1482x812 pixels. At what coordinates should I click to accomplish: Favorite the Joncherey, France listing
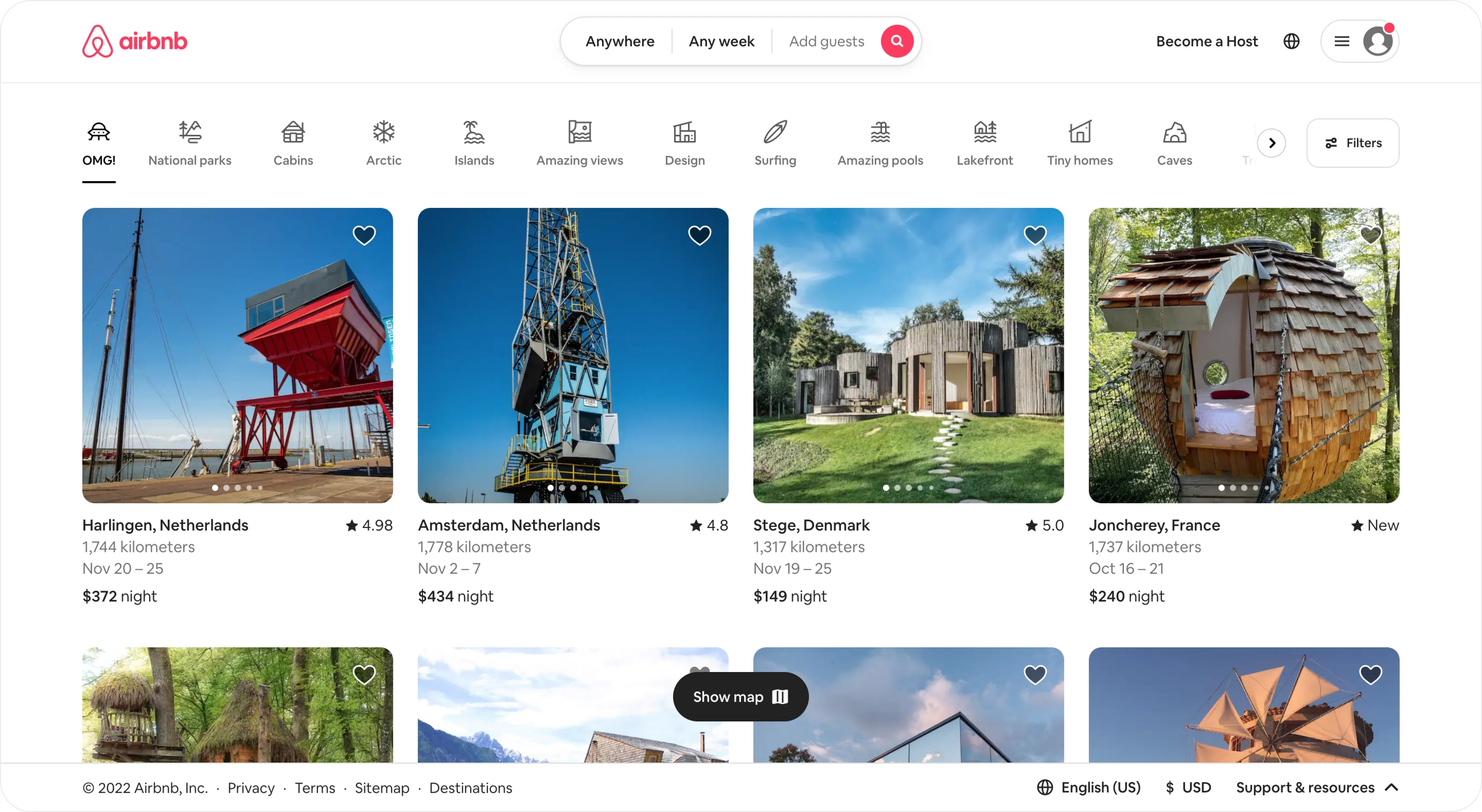(x=1371, y=235)
